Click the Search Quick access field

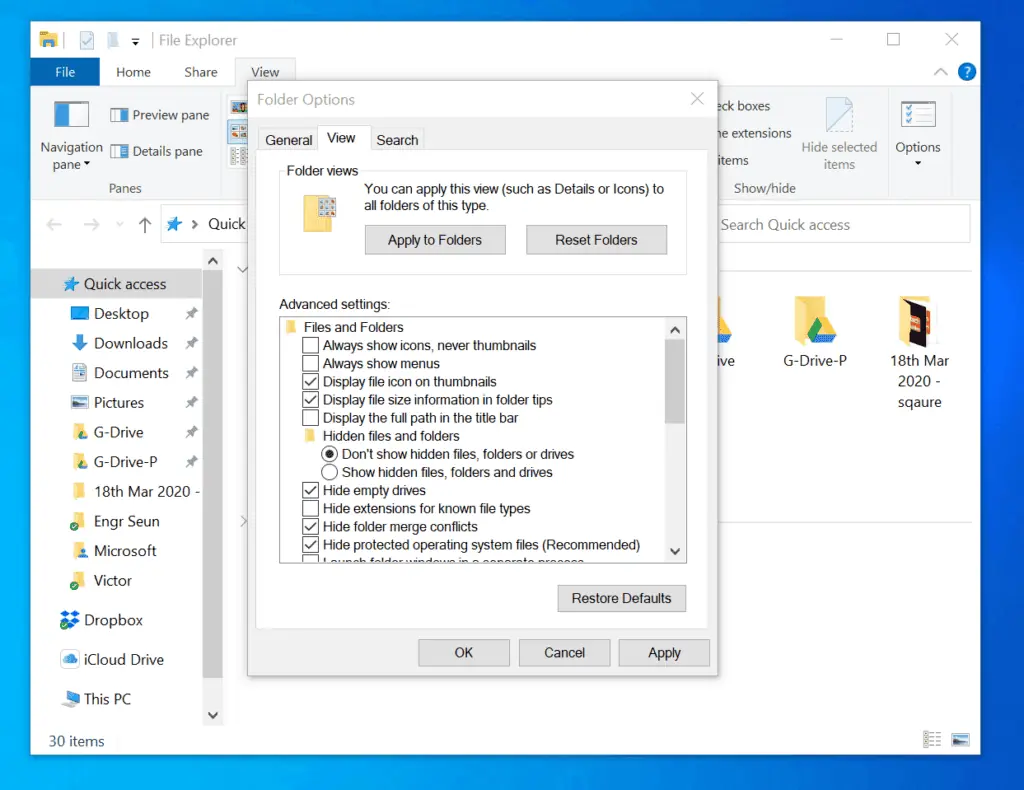click(843, 225)
